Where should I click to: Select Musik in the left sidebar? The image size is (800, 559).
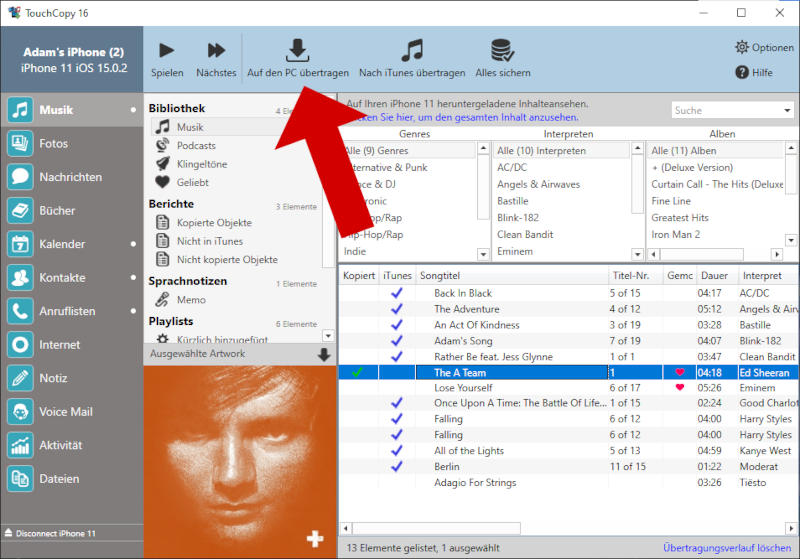point(71,110)
